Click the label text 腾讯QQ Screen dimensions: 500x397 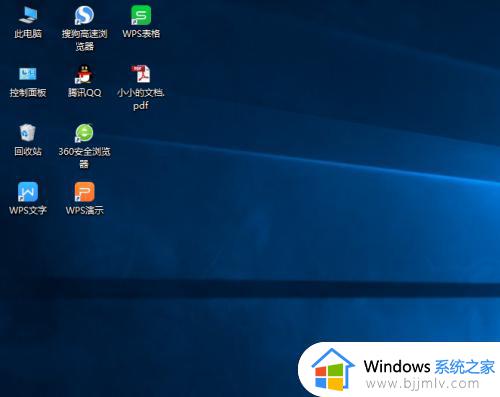pyautogui.click(x=84, y=92)
